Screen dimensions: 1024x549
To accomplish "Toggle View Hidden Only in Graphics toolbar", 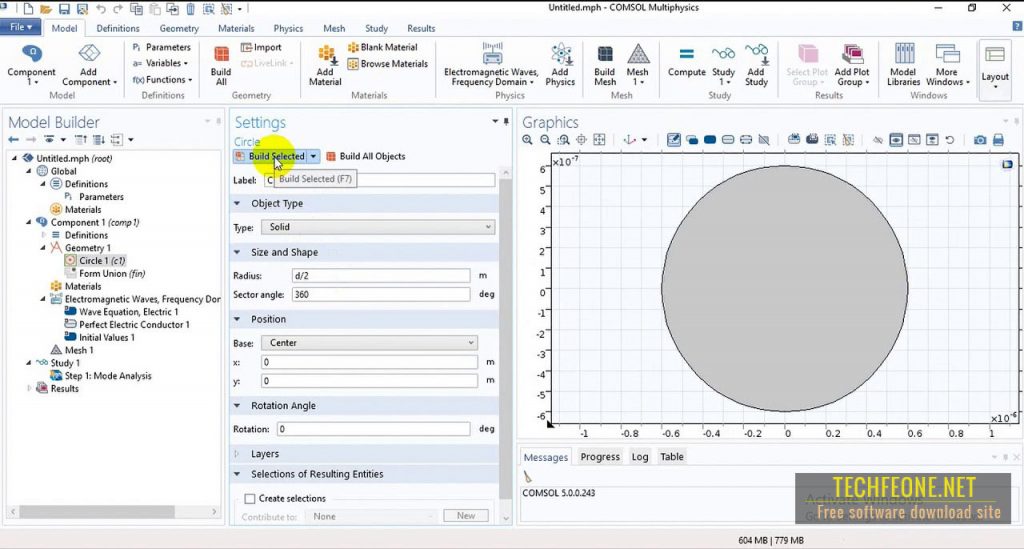I will (914, 140).
